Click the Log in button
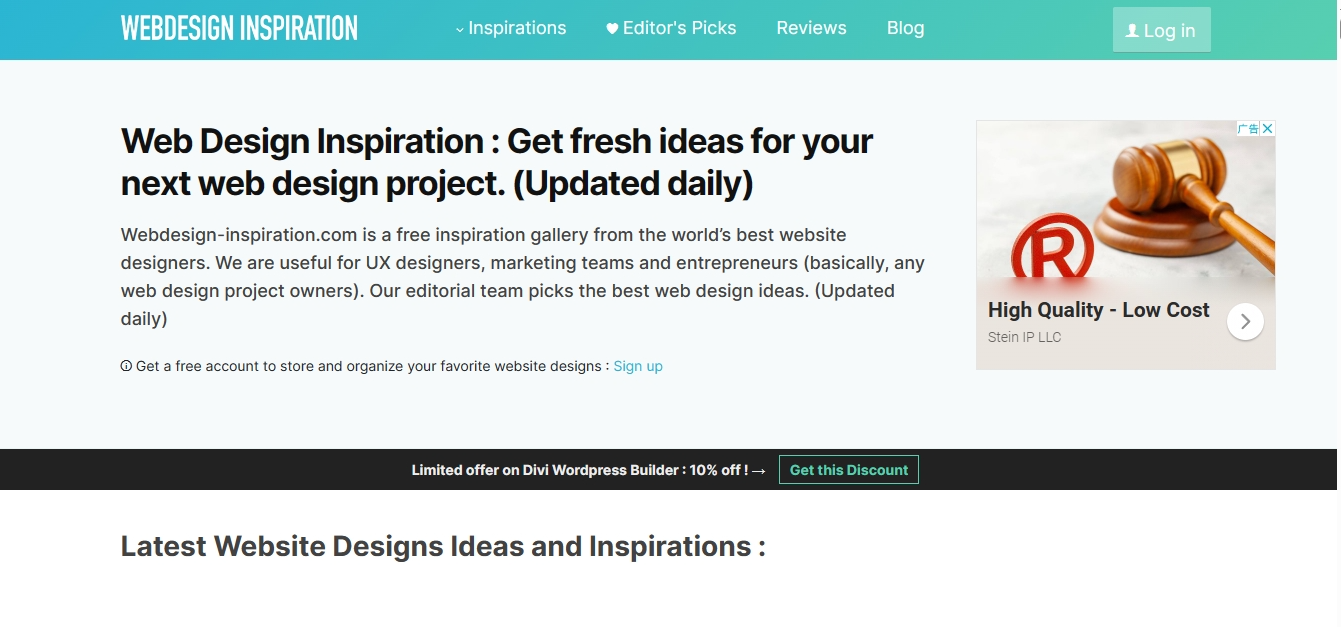1341x627 pixels. click(1161, 30)
